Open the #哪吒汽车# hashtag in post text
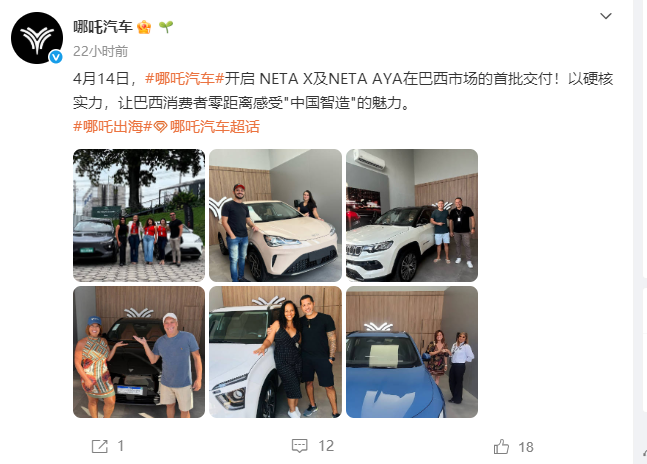 tap(184, 78)
